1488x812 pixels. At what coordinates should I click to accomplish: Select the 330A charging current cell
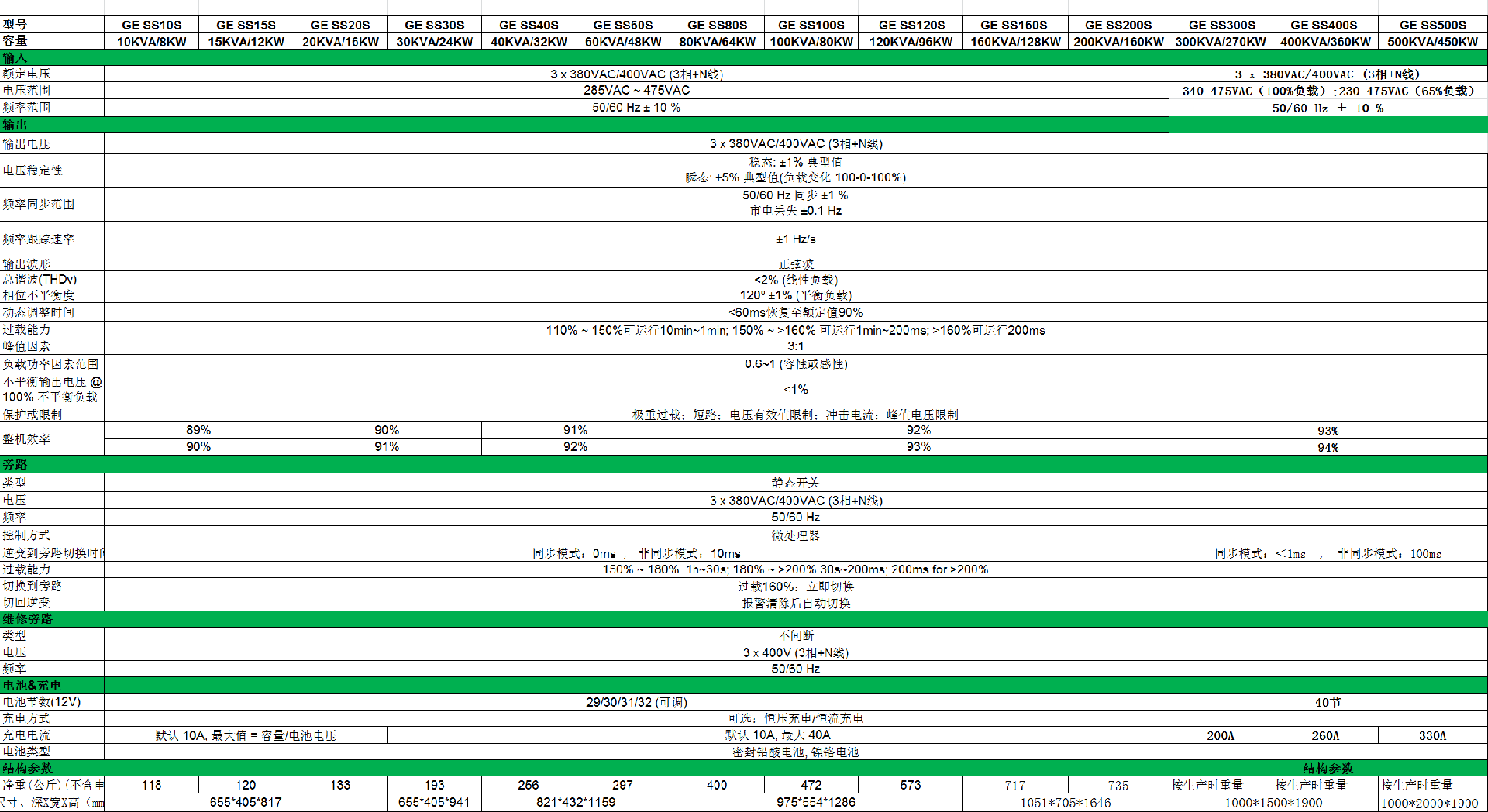click(x=1432, y=735)
